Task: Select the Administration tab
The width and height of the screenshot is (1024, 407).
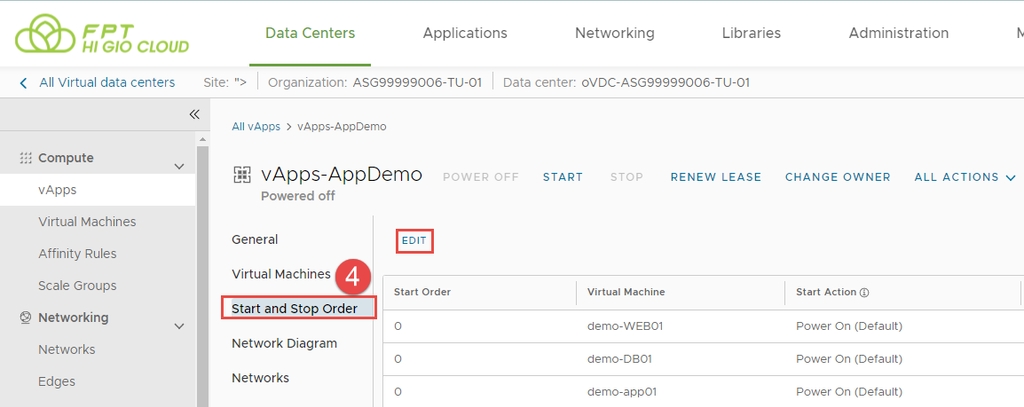Action: point(898,33)
